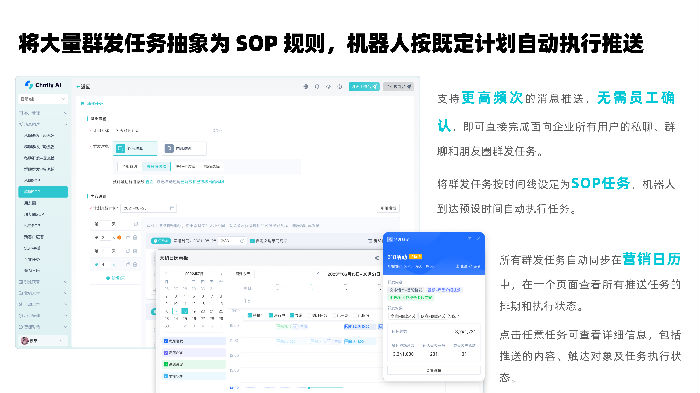
Task: Toggle the green legend checkbox under the mini calendar
Action: 166,364
